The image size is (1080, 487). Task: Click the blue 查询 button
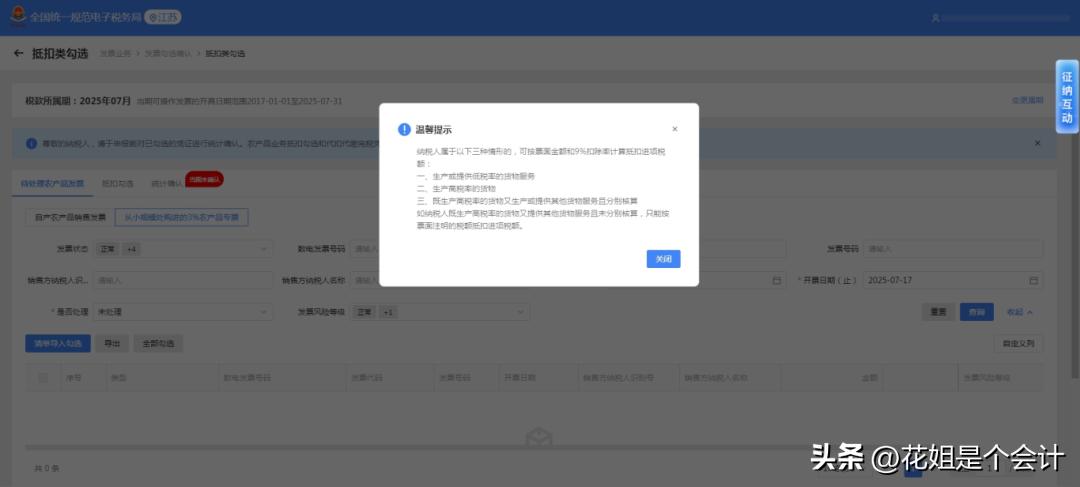click(x=977, y=312)
